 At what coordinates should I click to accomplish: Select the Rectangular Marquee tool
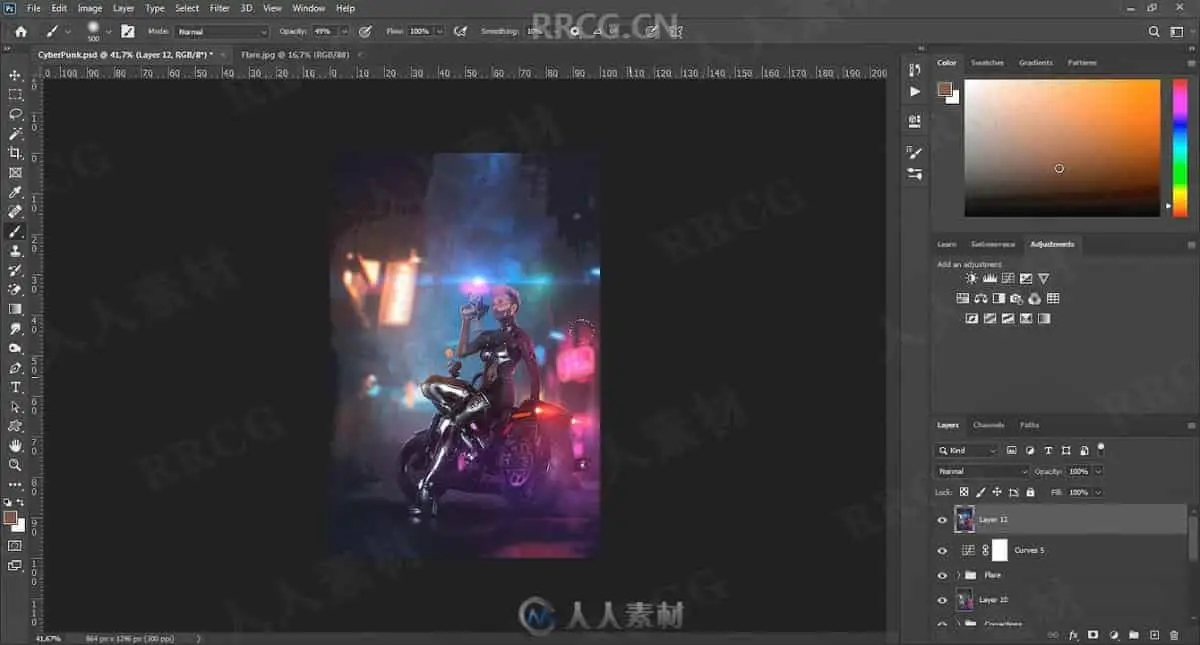(x=15, y=95)
